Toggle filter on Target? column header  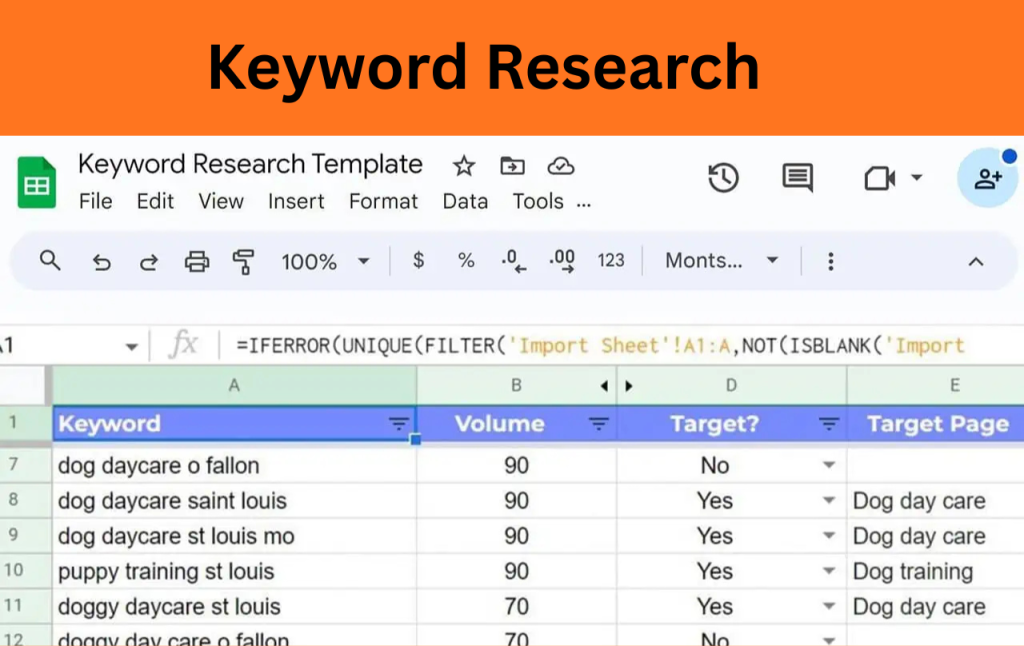click(829, 424)
